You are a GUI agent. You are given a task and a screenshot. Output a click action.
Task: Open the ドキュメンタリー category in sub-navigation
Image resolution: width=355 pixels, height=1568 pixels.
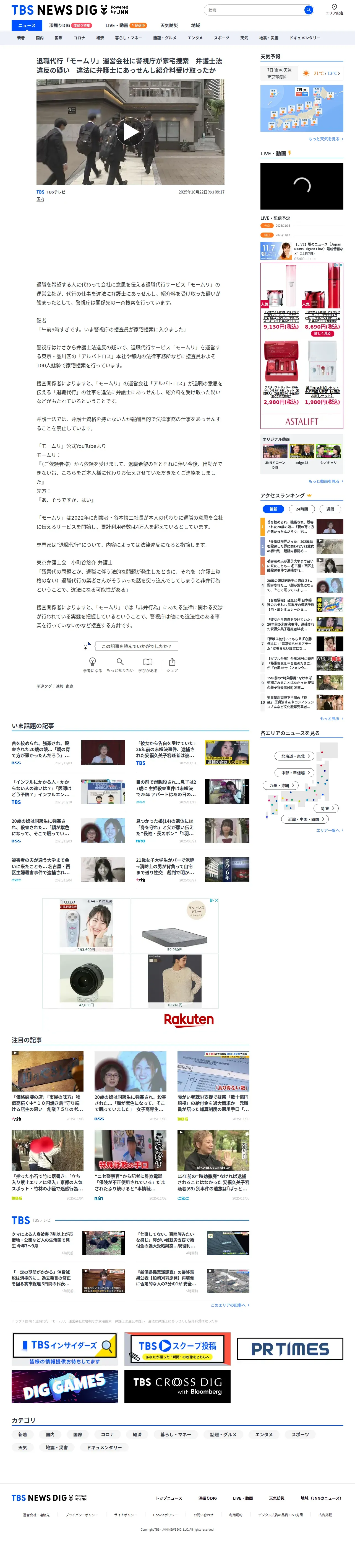click(305, 38)
